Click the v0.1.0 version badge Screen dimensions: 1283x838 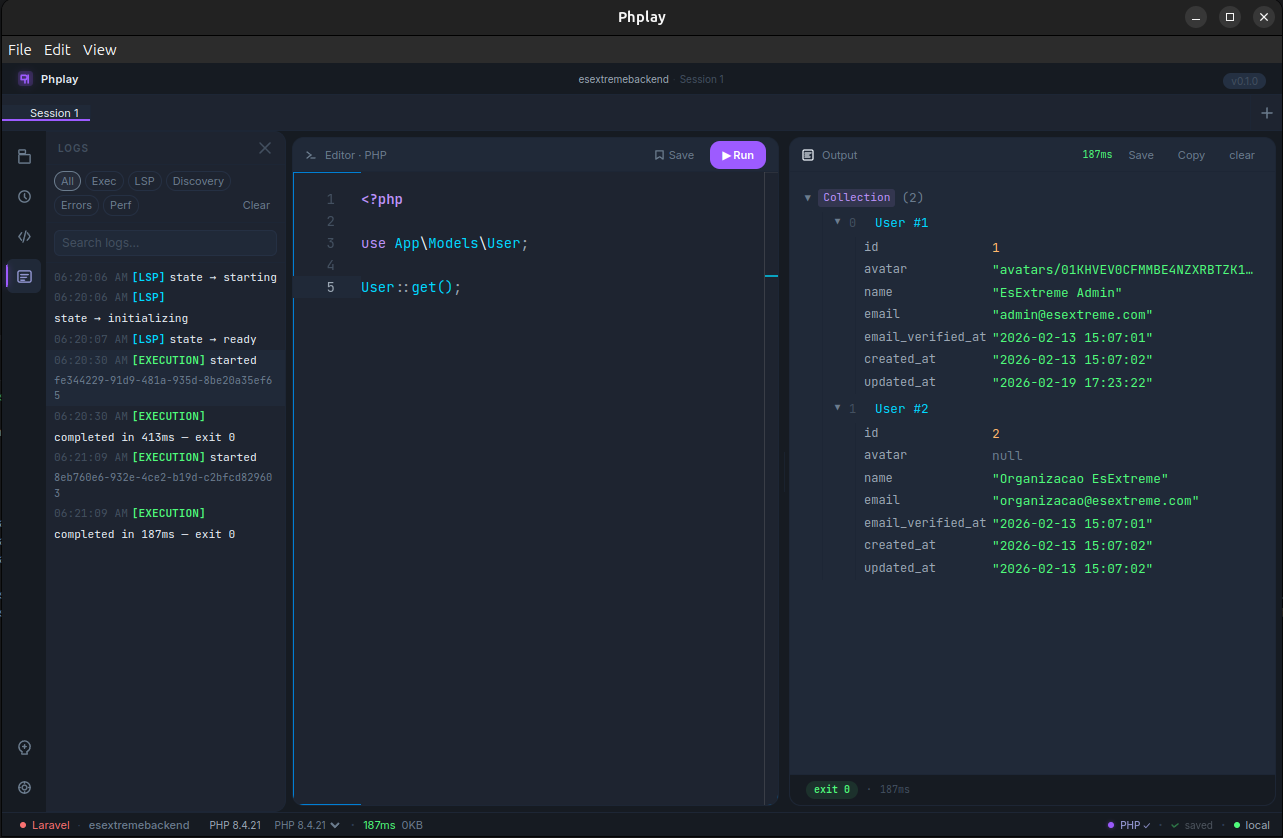(x=1244, y=81)
